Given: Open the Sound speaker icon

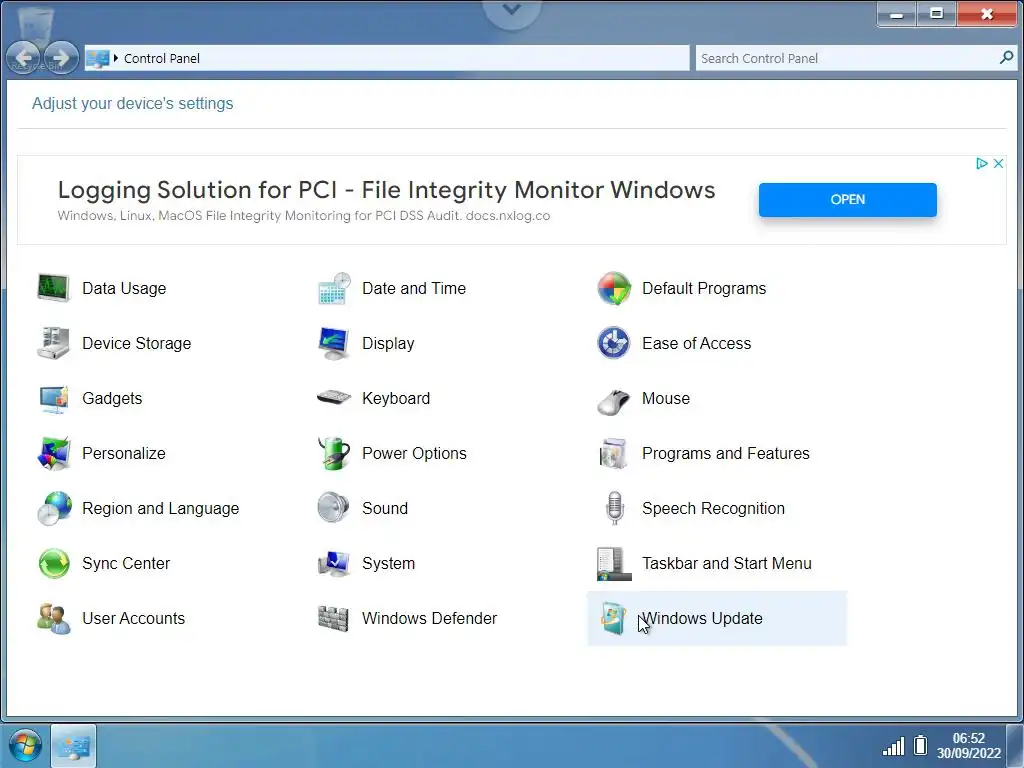Looking at the screenshot, I should pyautogui.click(x=334, y=508).
